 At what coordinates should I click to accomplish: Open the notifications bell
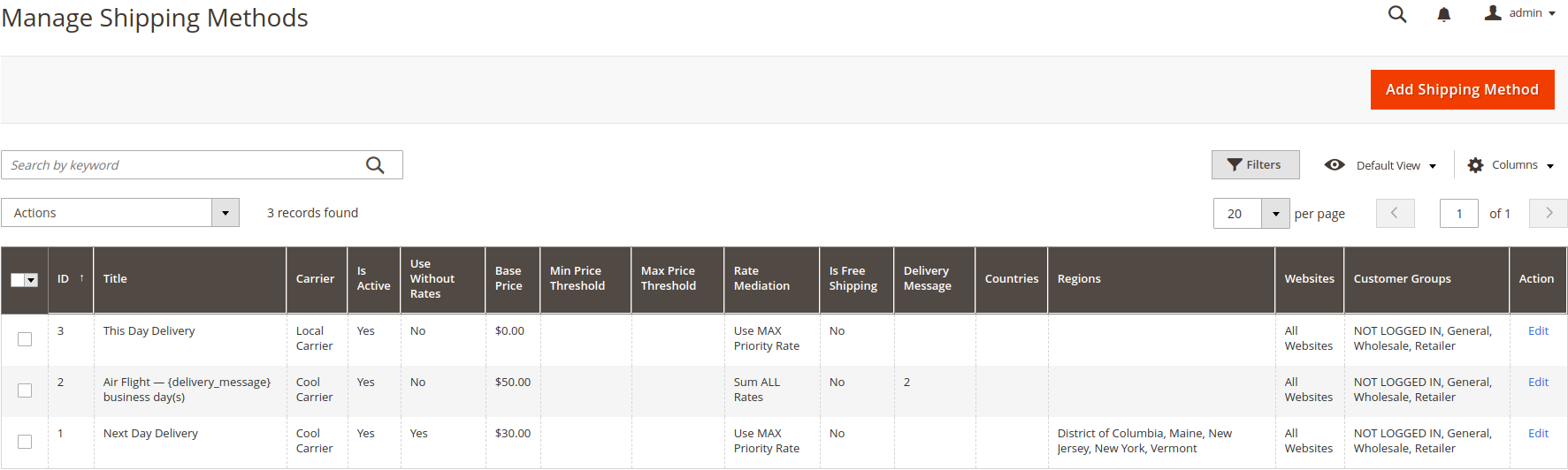click(x=1443, y=14)
